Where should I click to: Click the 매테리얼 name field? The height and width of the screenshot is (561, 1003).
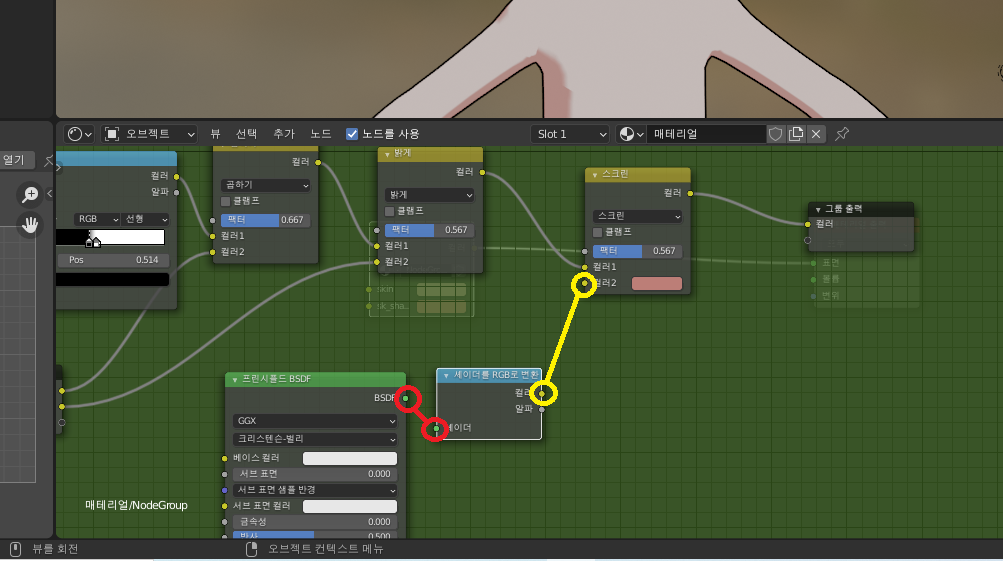pyautogui.click(x=706, y=134)
